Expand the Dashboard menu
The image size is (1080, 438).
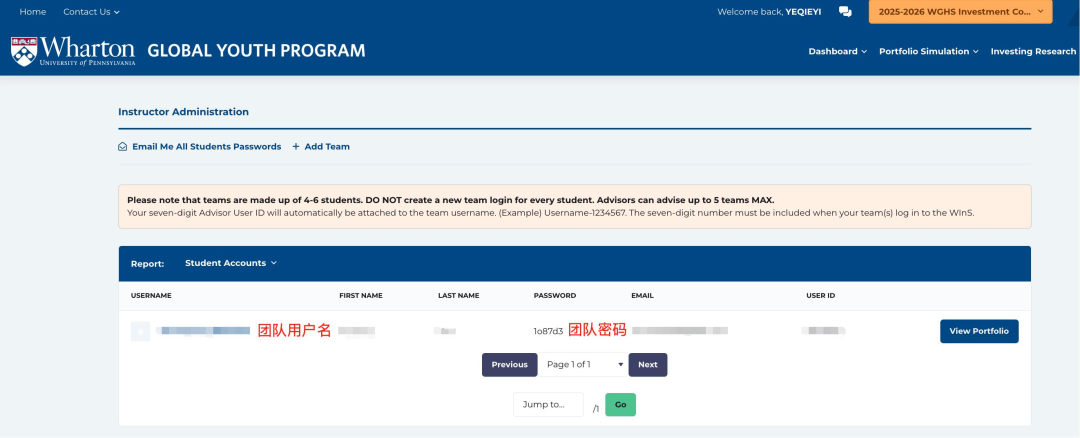point(838,52)
